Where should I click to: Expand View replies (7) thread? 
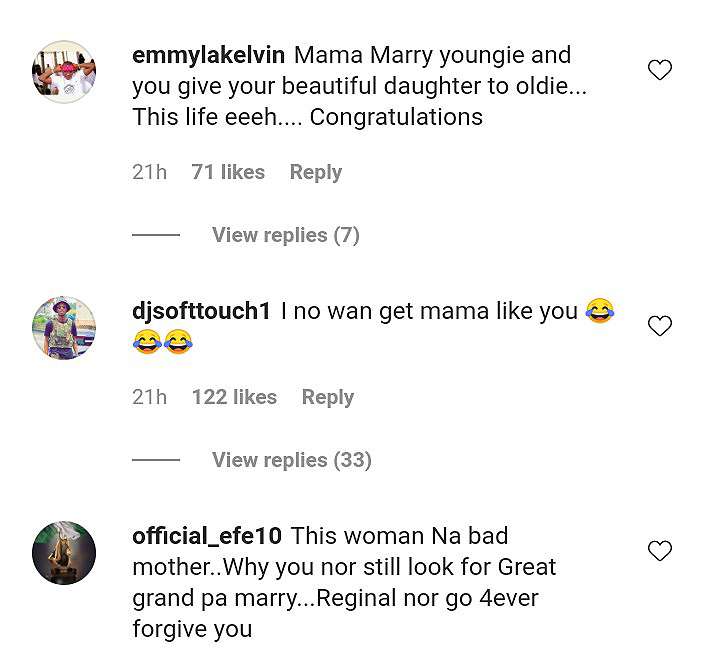pyautogui.click(x=285, y=235)
